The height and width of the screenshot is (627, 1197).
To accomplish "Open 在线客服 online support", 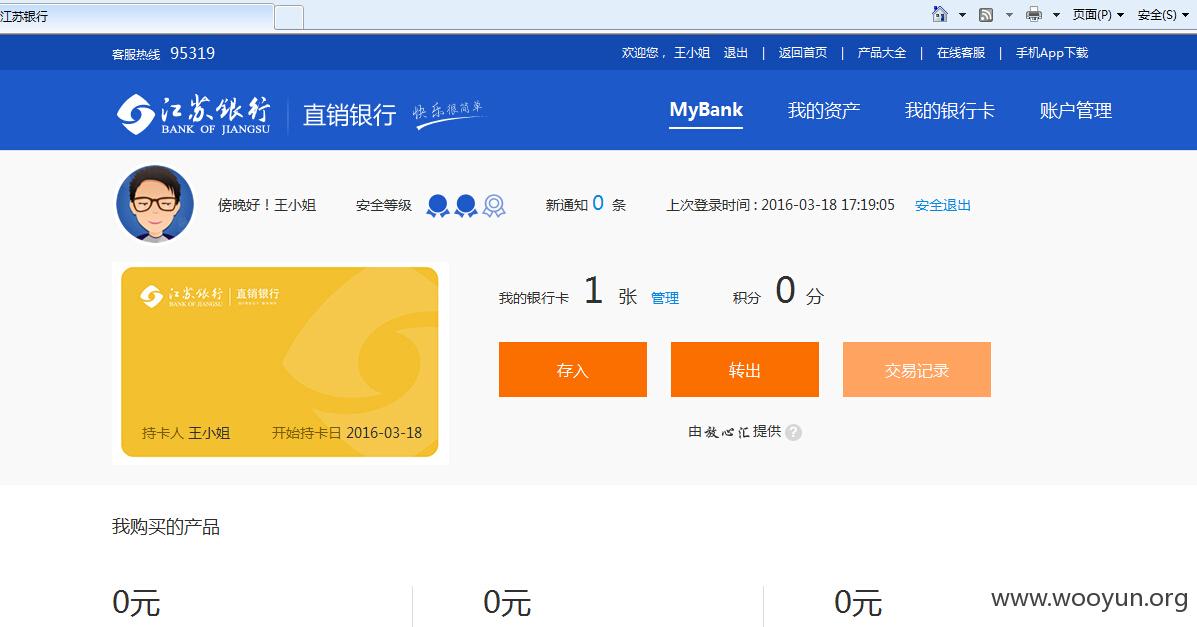I will tap(961, 53).
